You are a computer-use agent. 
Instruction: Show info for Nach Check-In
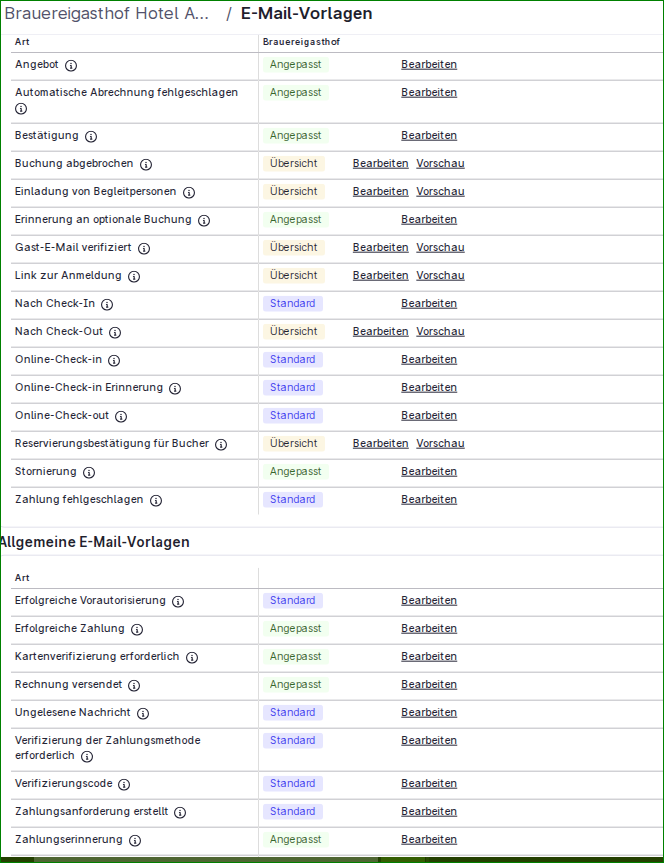tap(107, 305)
